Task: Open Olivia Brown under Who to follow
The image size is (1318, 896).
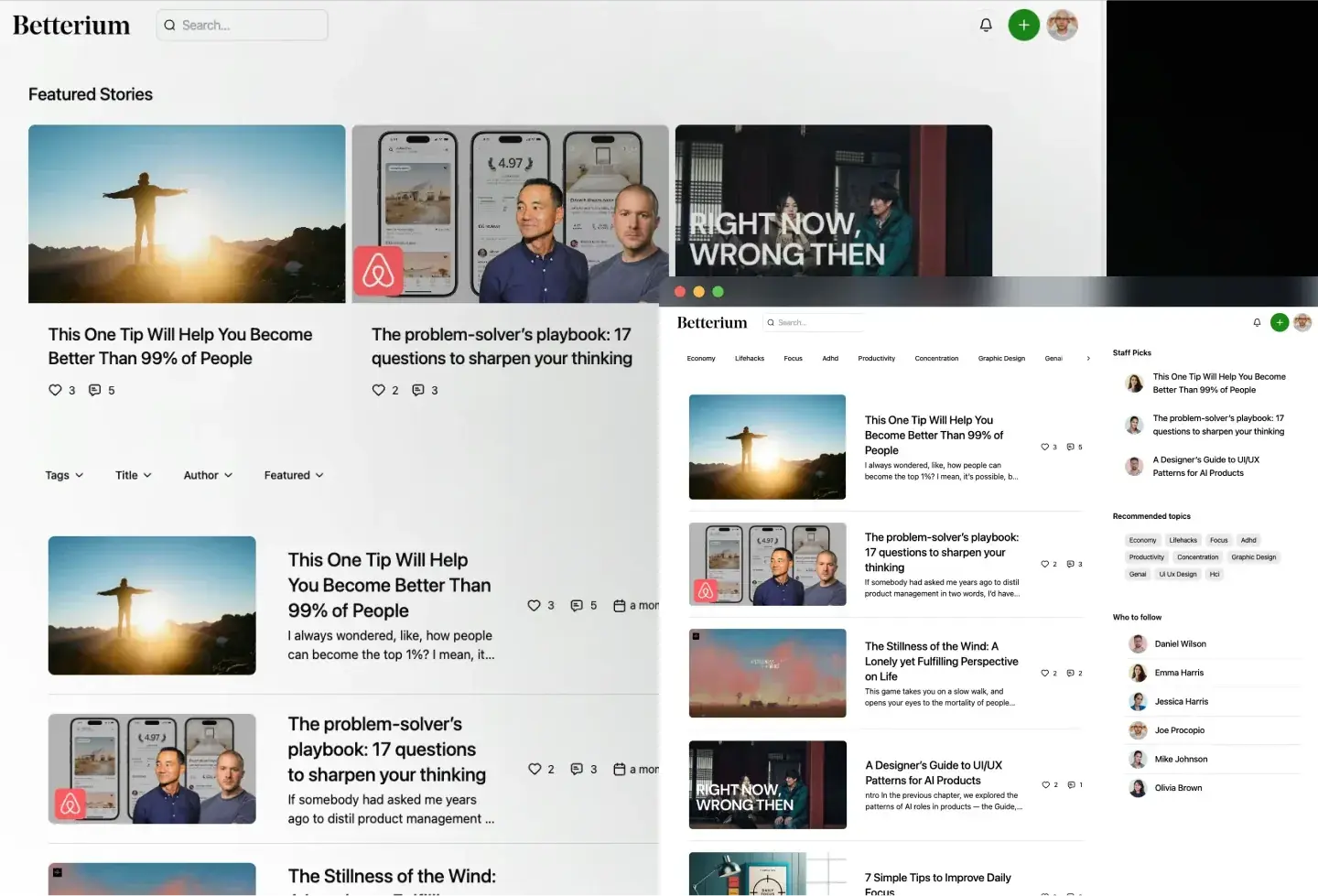Action: pos(1178,788)
